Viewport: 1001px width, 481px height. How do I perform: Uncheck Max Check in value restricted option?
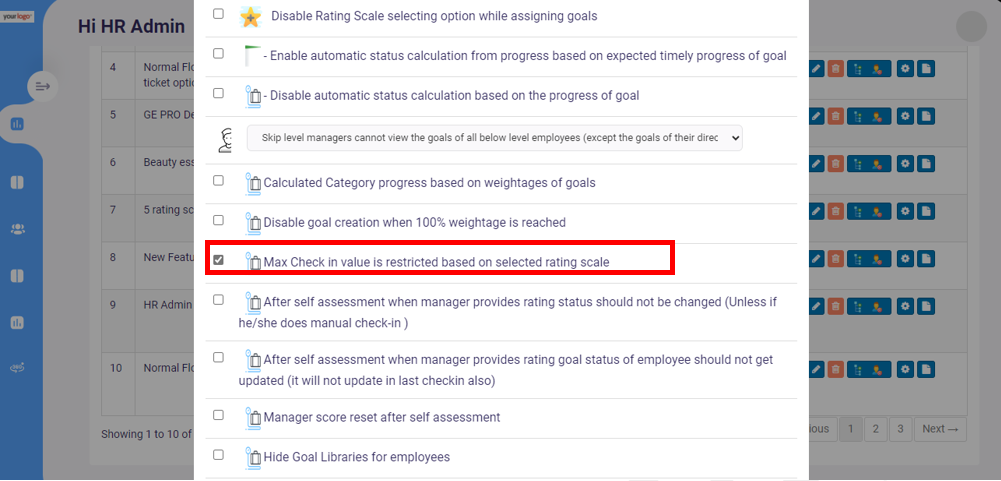click(x=218, y=260)
